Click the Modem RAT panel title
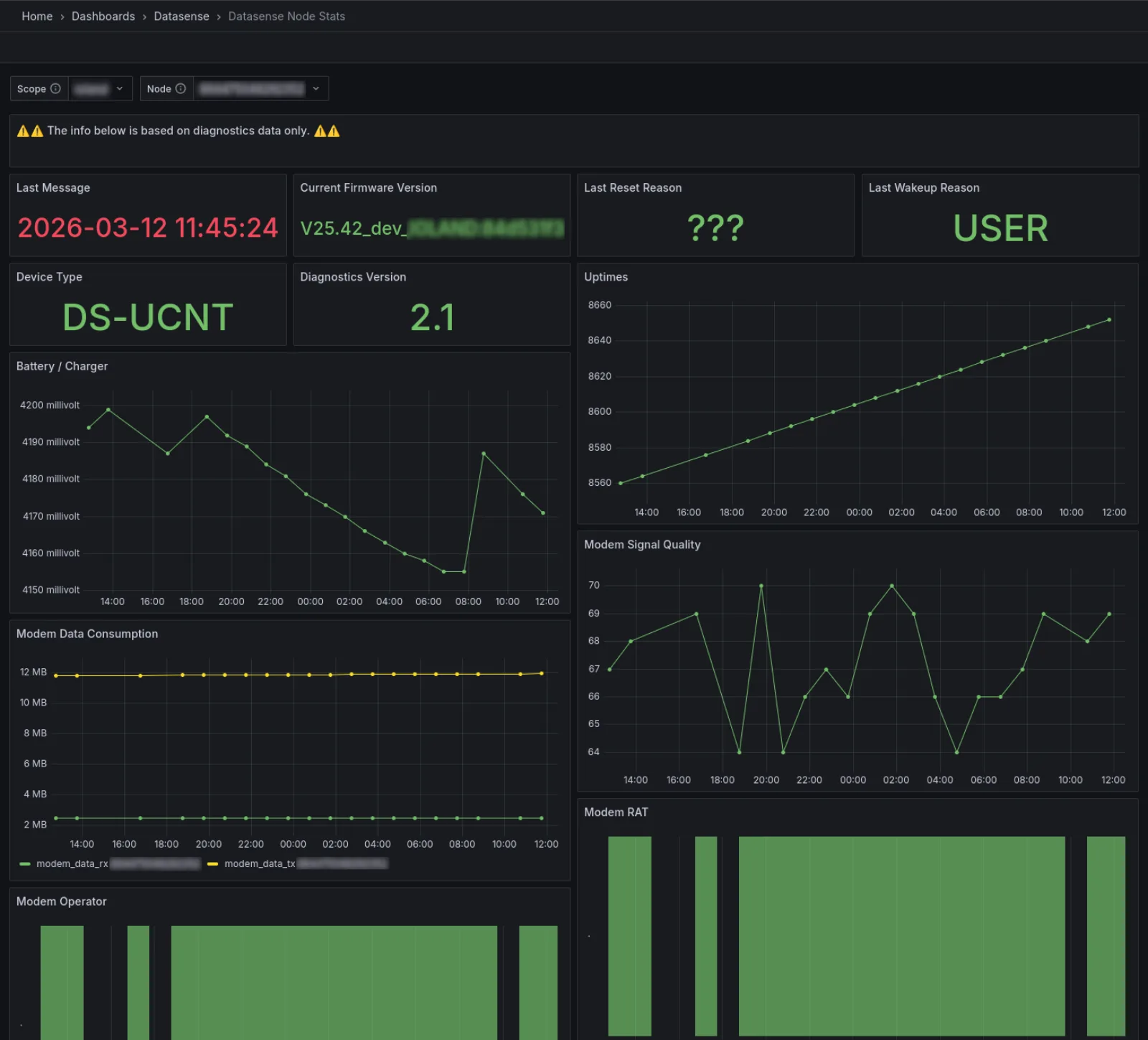This screenshot has width=1148, height=1040. (616, 812)
